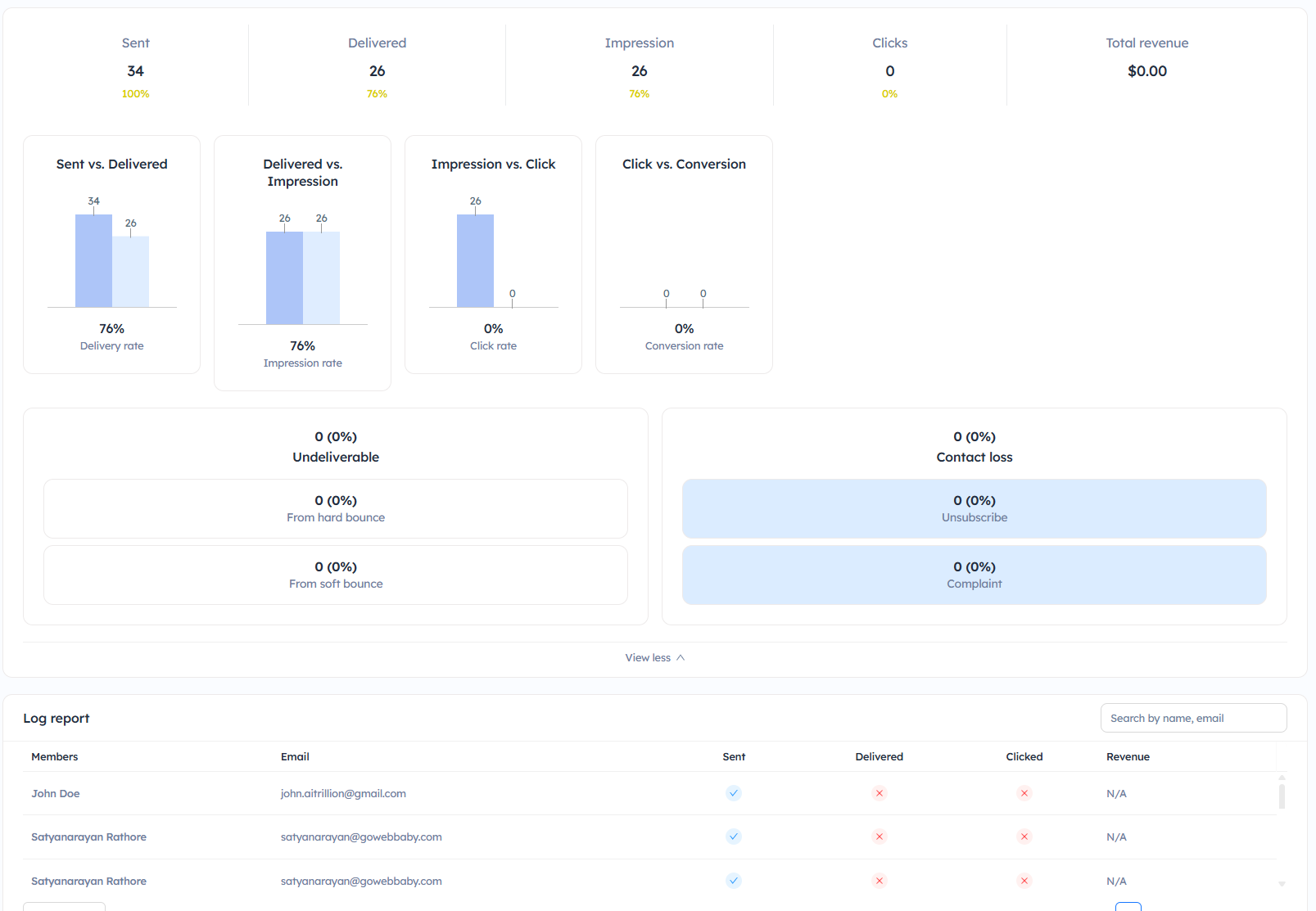
Task: Select the Unsubscribe contact loss tile
Action: tap(974, 508)
